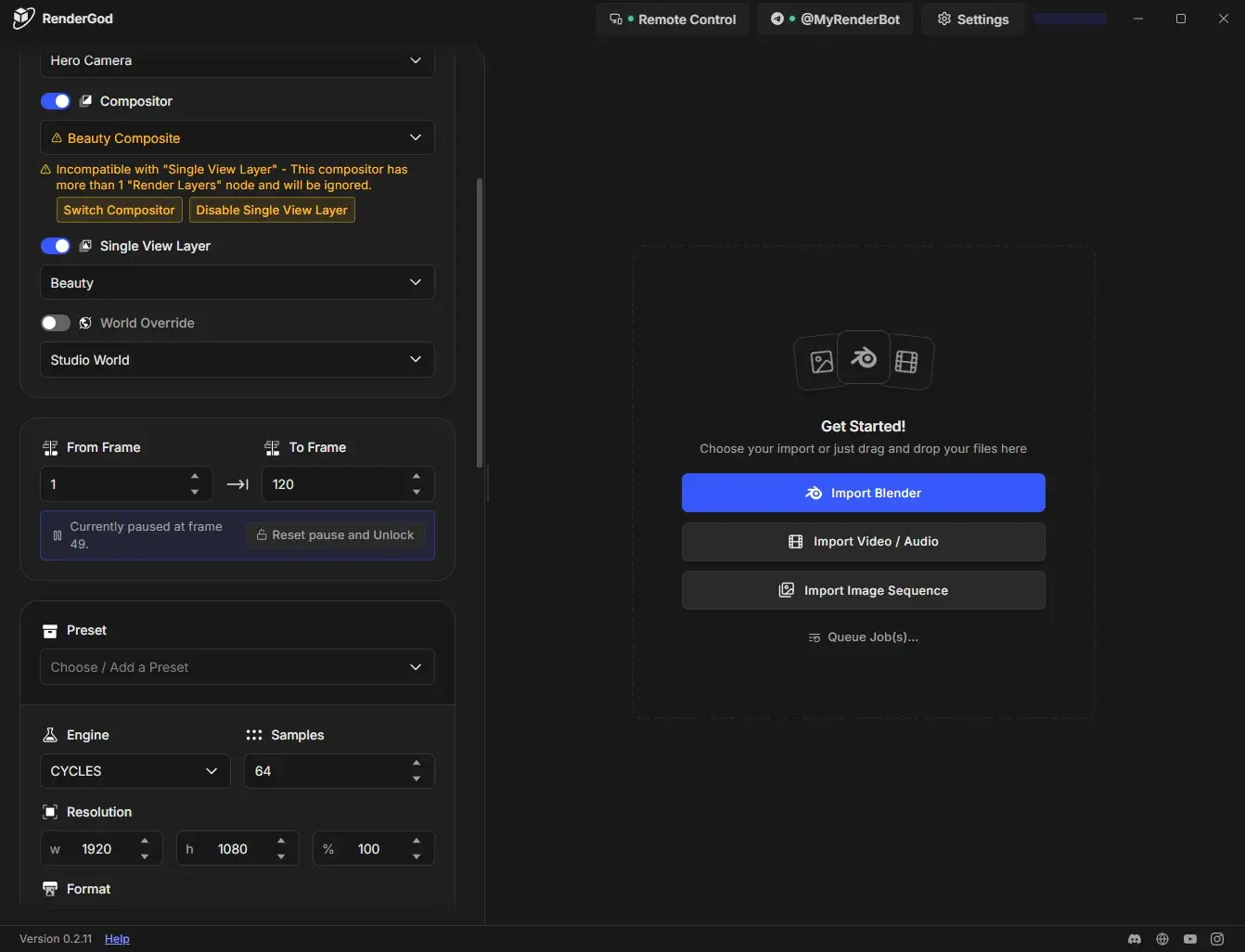The width and height of the screenshot is (1245, 952).
Task: Open the YouTube icon in status bar
Action: pos(1190,939)
